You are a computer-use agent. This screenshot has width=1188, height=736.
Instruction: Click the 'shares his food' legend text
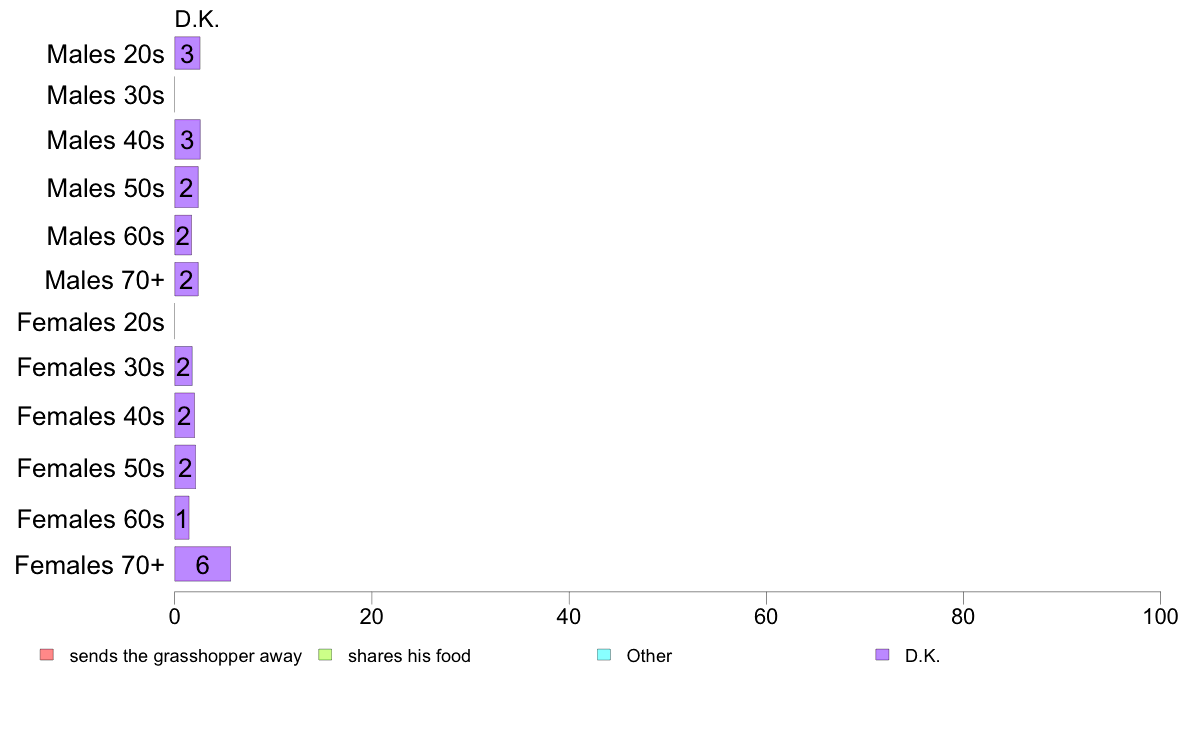pos(409,656)
